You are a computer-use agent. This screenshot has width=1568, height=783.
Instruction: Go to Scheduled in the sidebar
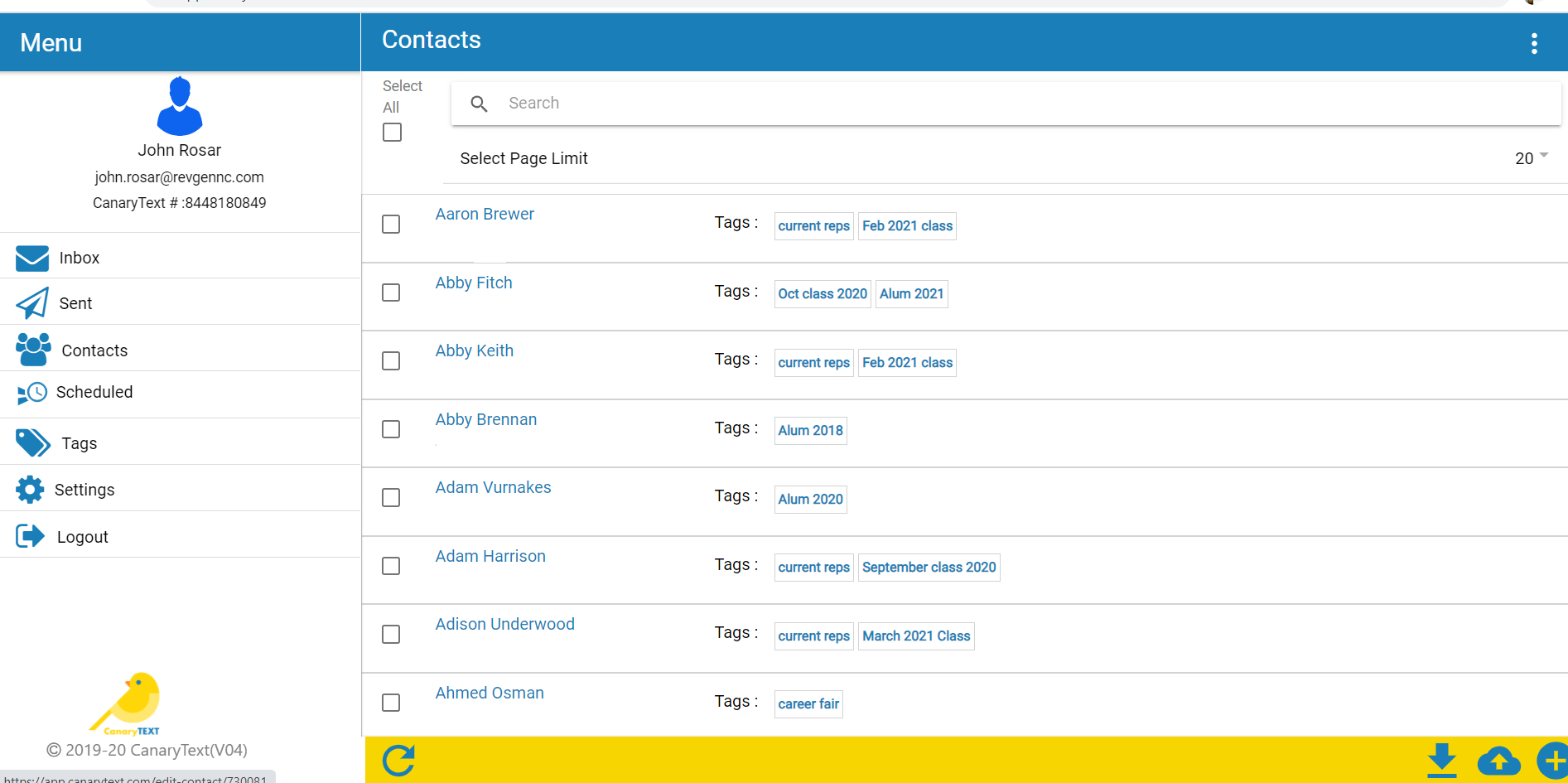(x=94, y=392)
